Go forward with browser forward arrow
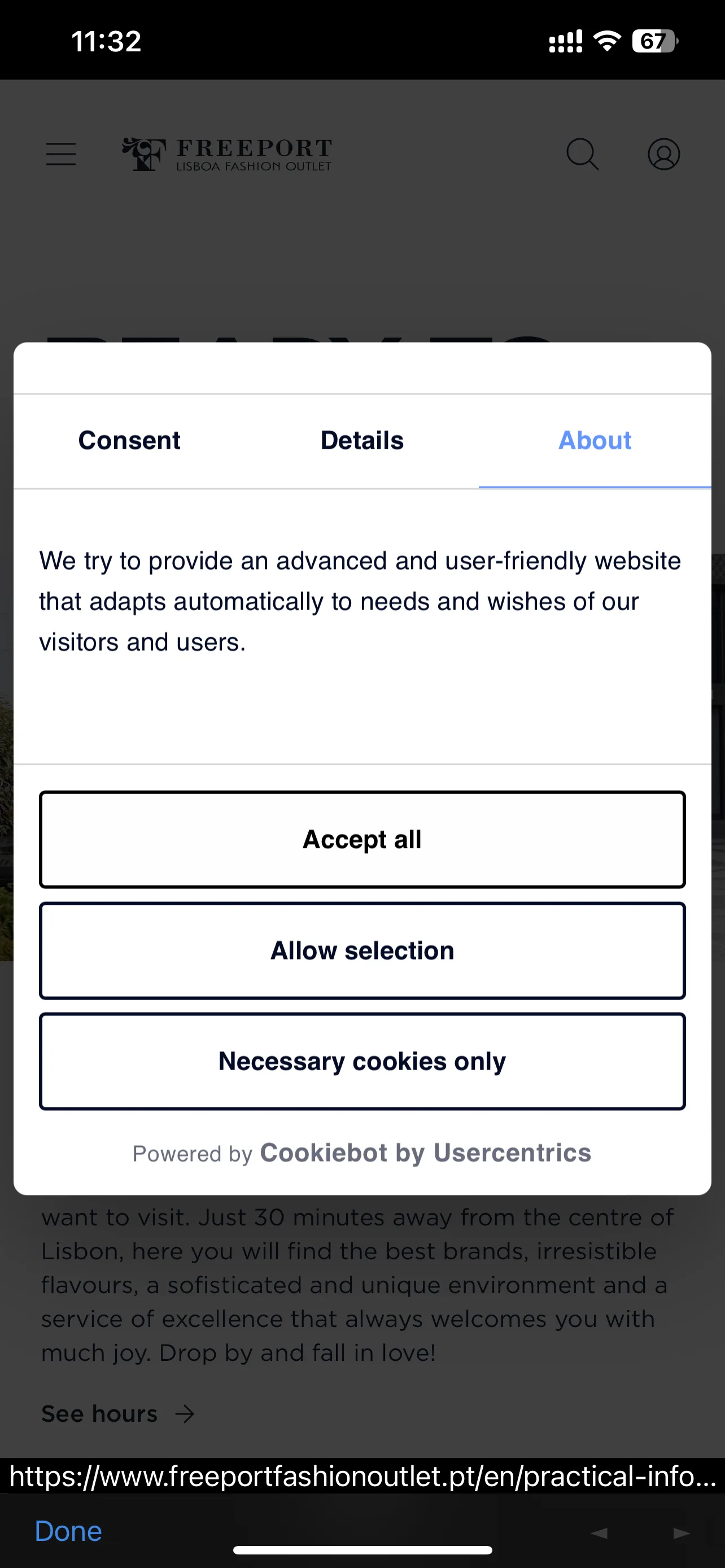725x1568 pixels. coord(682,1532)
